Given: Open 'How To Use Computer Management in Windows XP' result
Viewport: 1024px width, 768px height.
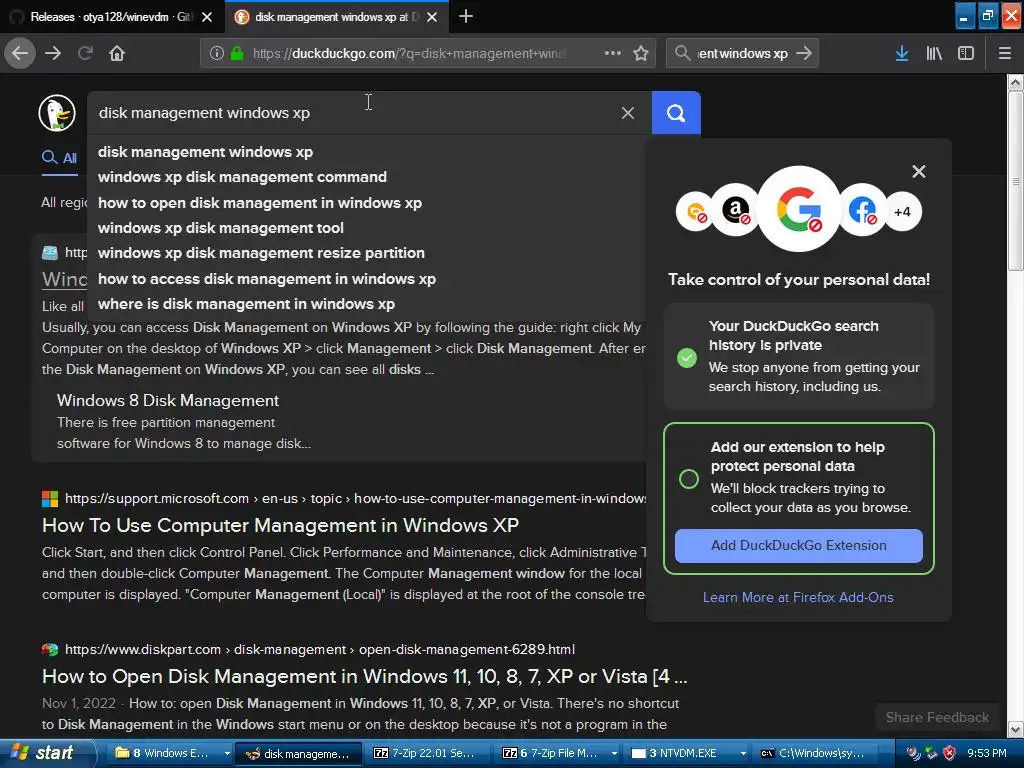Looking at the screenshot, I should tap(280, 525).
